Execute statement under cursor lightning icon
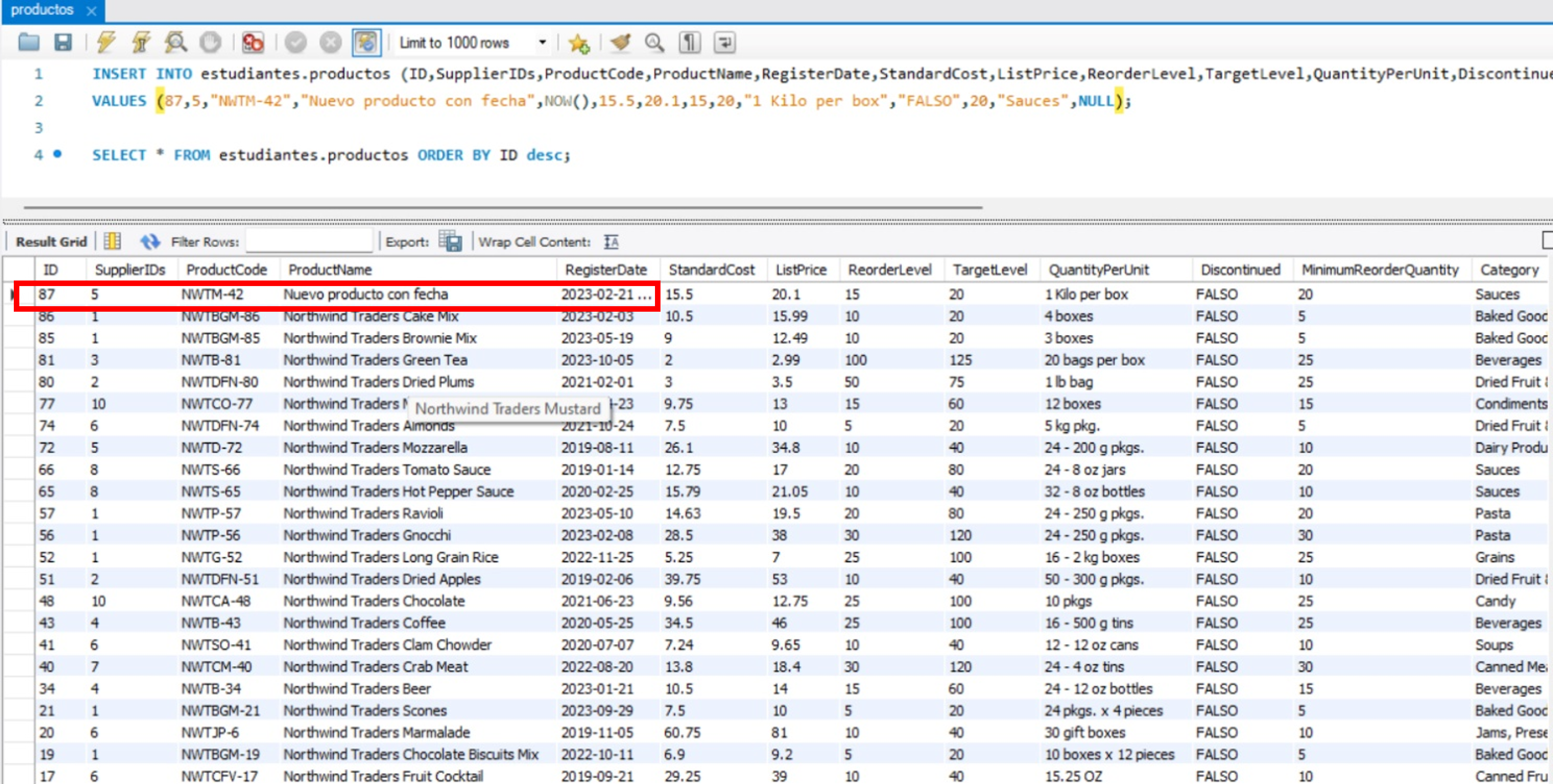This screenshot has height=784, width=1553. click(x=141, y=42)
